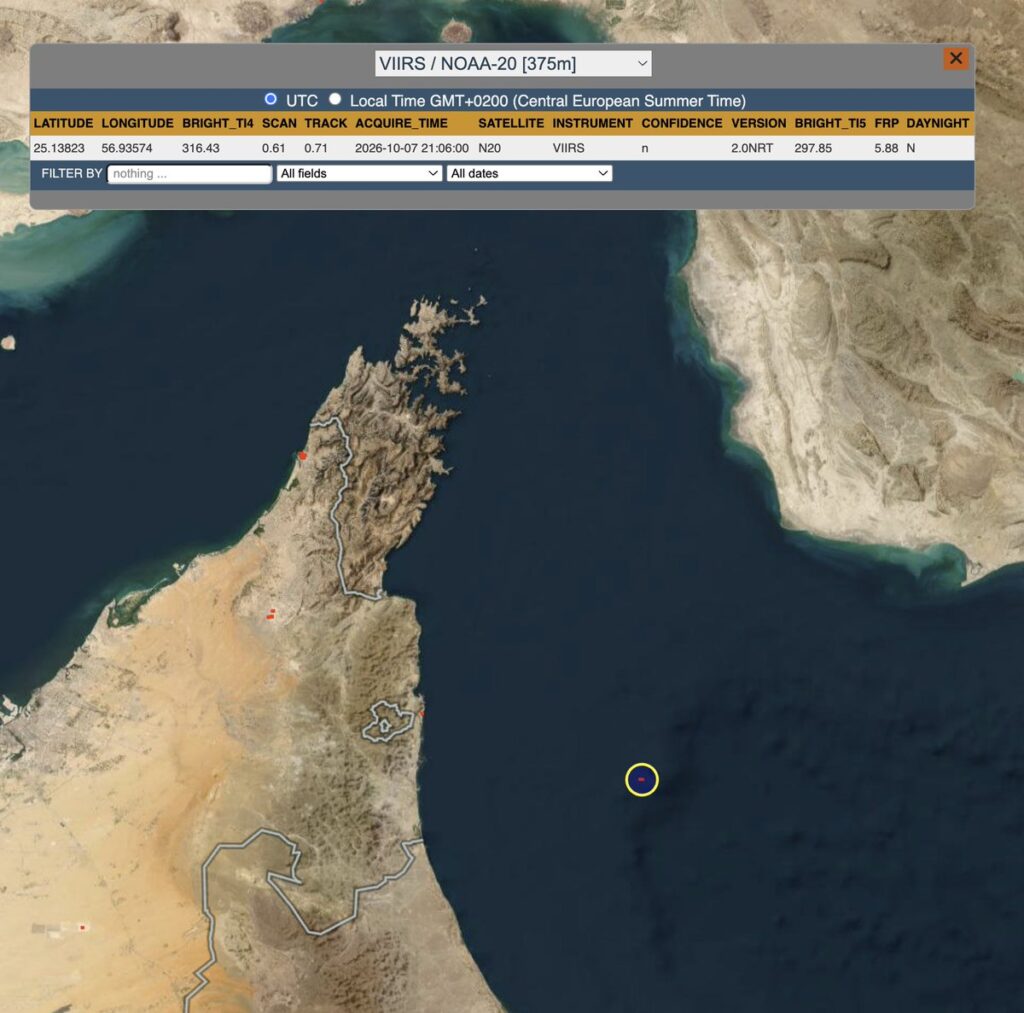Close the fire data panel
This screenshot has height=1013, width=1024.
(x=955, y=59)
